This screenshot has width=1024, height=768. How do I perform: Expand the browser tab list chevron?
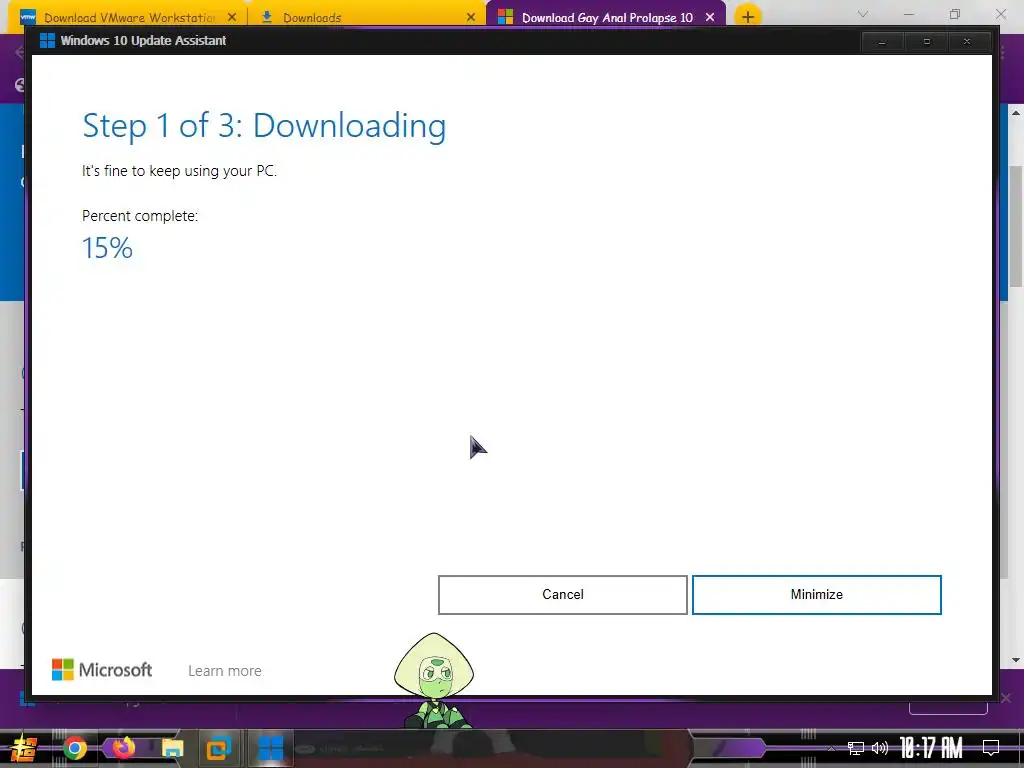863,14
